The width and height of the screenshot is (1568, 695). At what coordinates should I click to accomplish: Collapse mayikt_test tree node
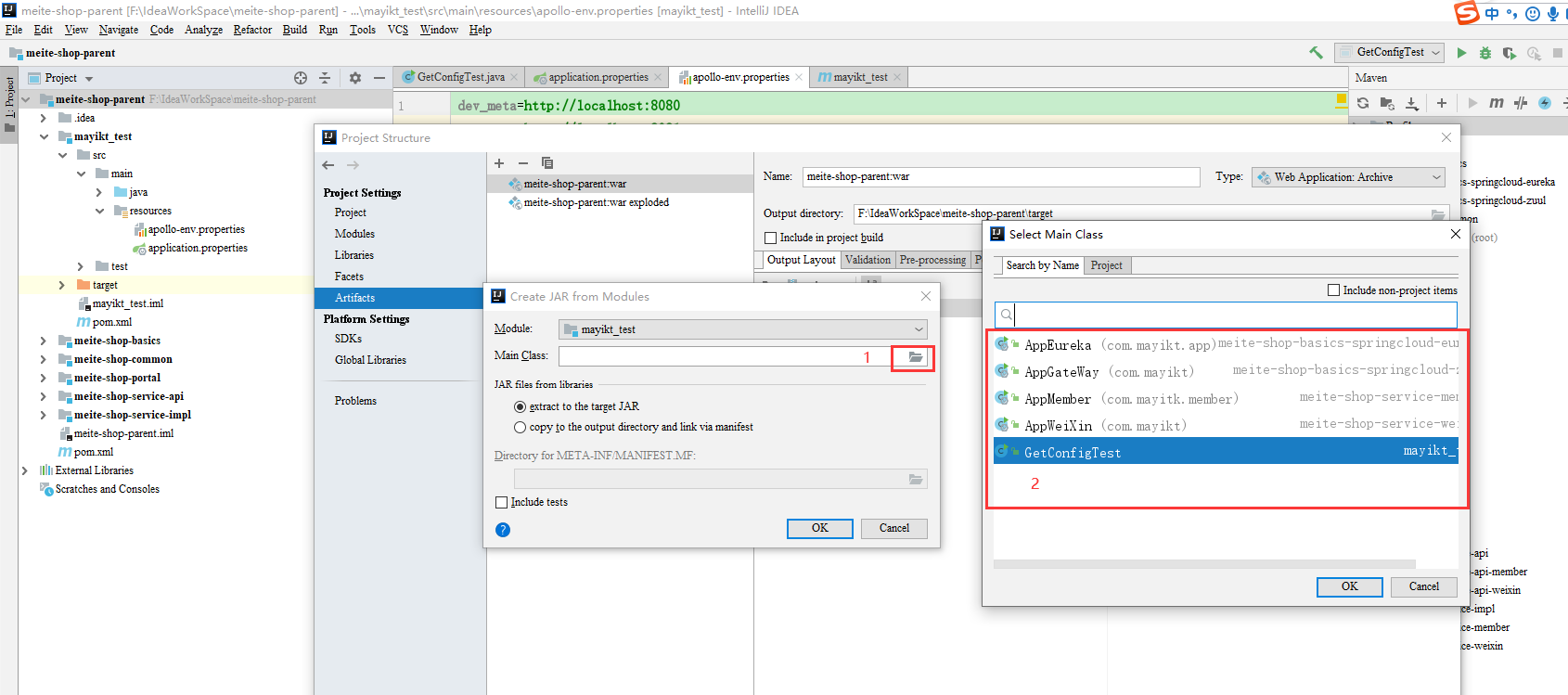(x=44, y=136)
